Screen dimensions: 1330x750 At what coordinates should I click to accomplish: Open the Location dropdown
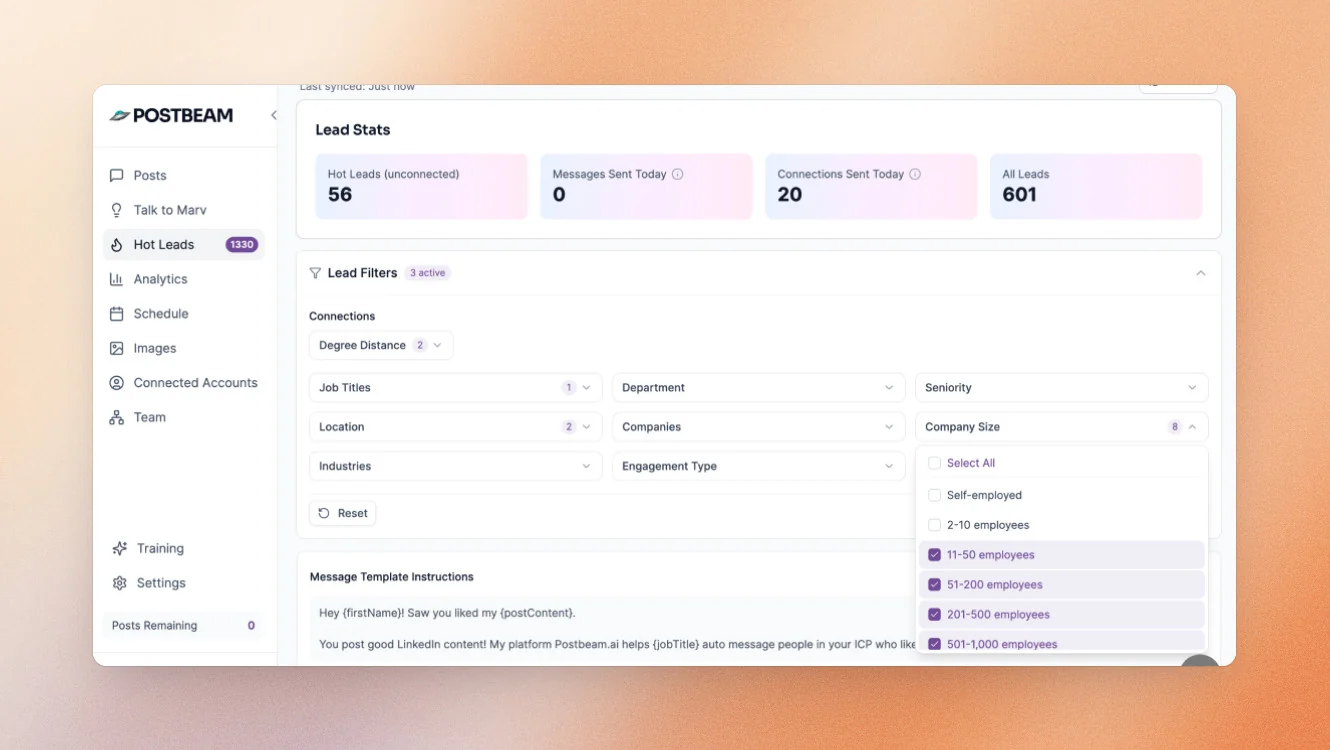[x=456, y=427]
